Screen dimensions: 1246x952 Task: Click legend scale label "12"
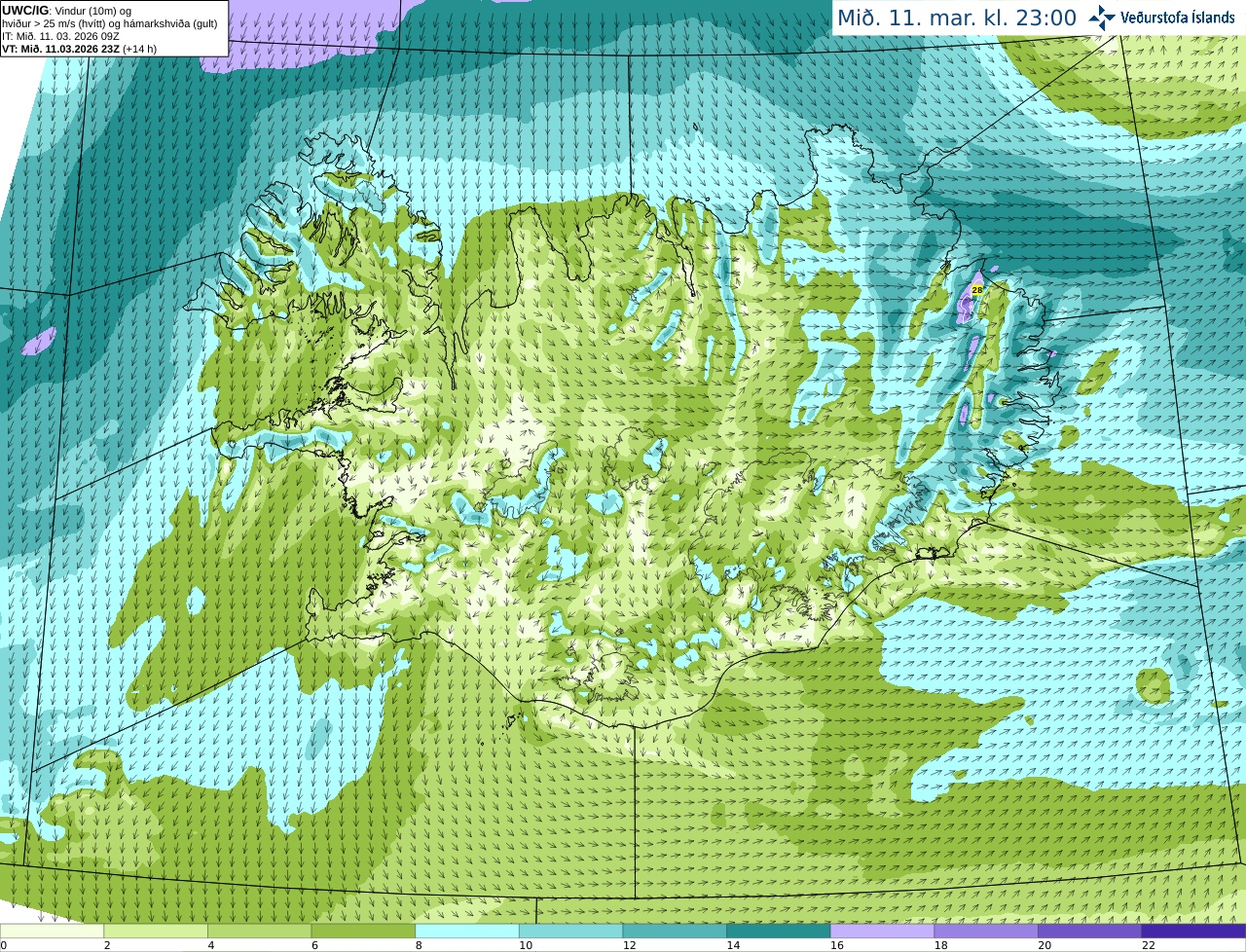point(630,945)
